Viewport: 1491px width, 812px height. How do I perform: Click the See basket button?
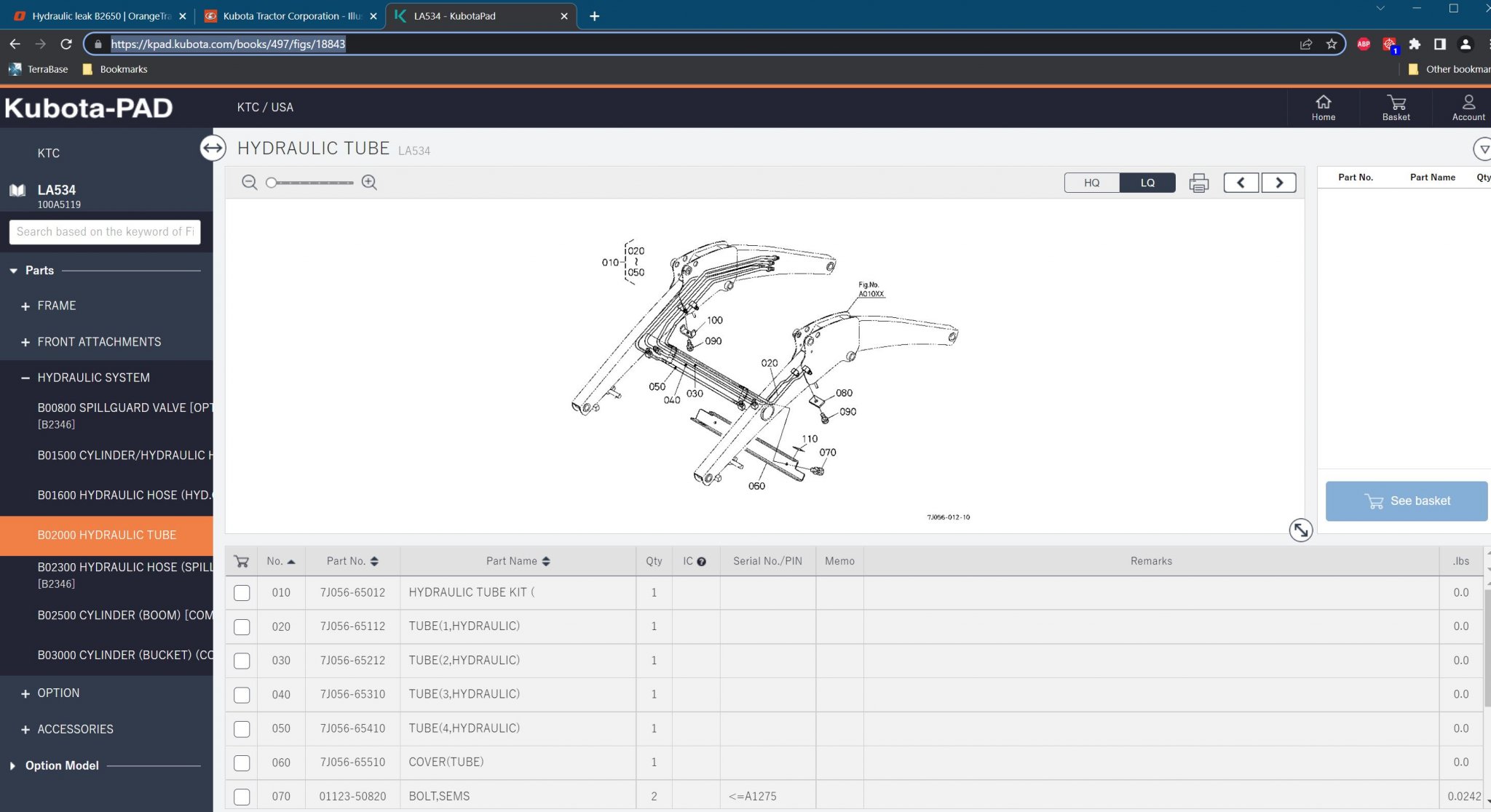[1406, 501]
